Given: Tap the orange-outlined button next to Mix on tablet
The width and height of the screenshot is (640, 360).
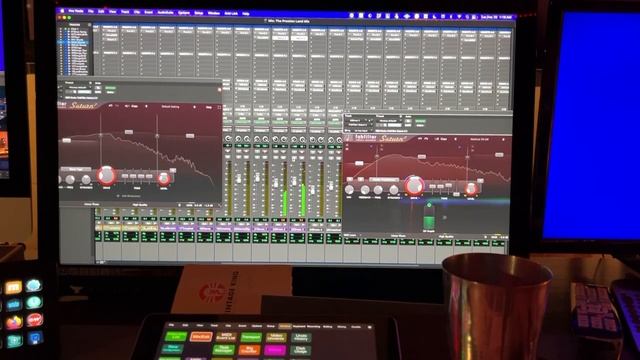Looking at the screenshot, I should (x=201, y=337).
